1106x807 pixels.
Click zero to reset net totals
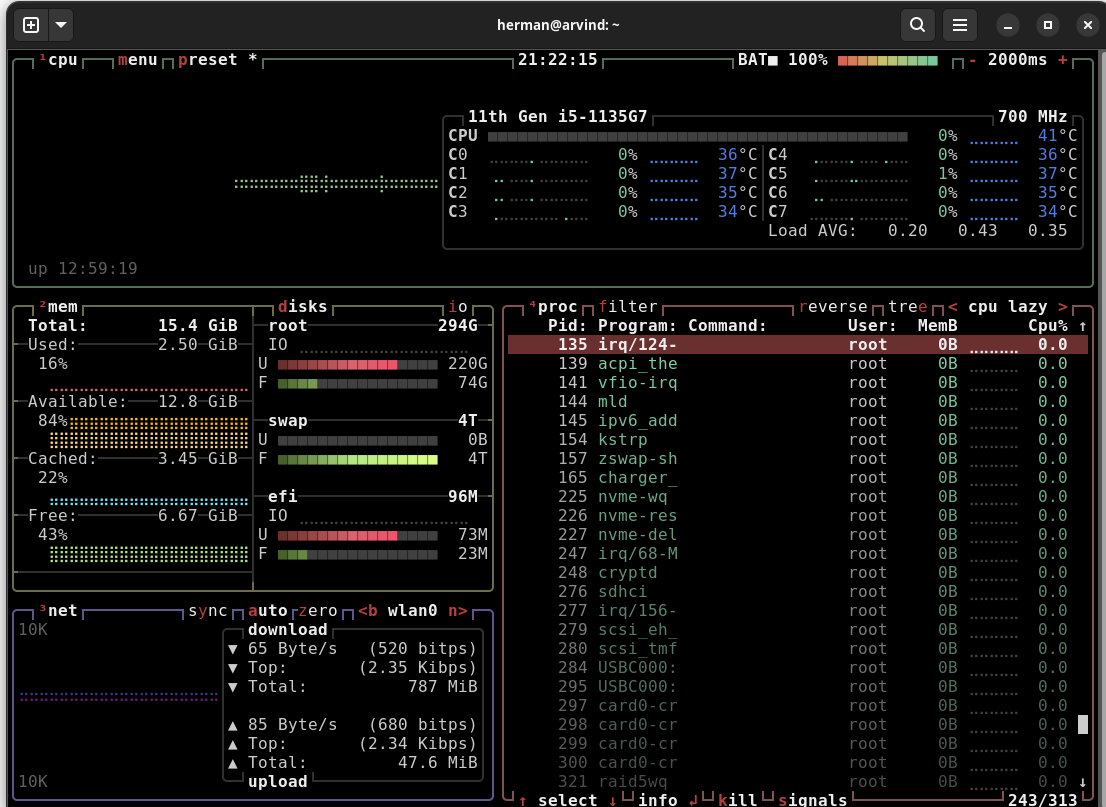click(318, 611)
